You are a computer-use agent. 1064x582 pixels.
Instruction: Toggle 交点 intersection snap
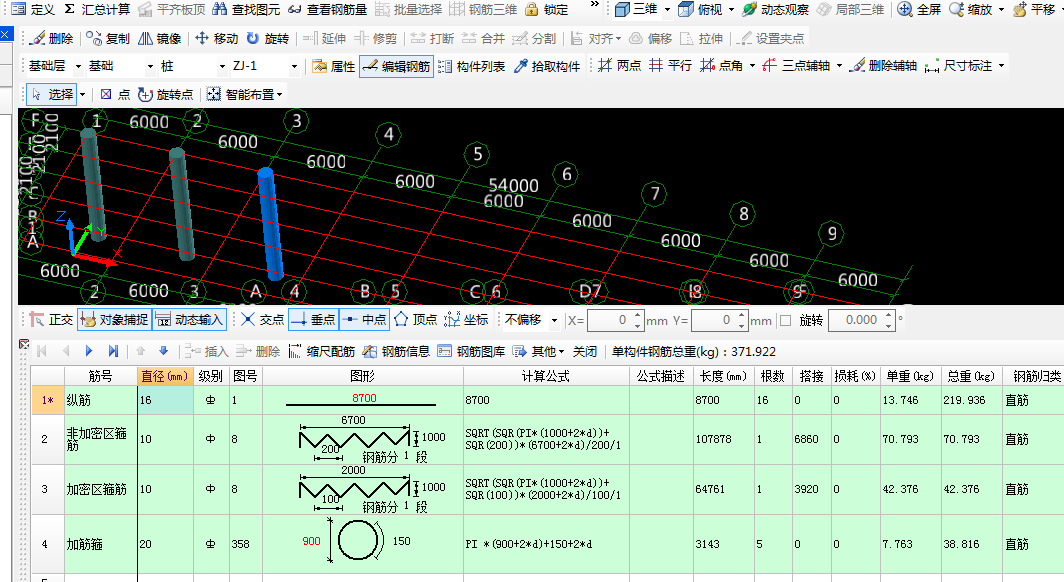click(263, 319)
